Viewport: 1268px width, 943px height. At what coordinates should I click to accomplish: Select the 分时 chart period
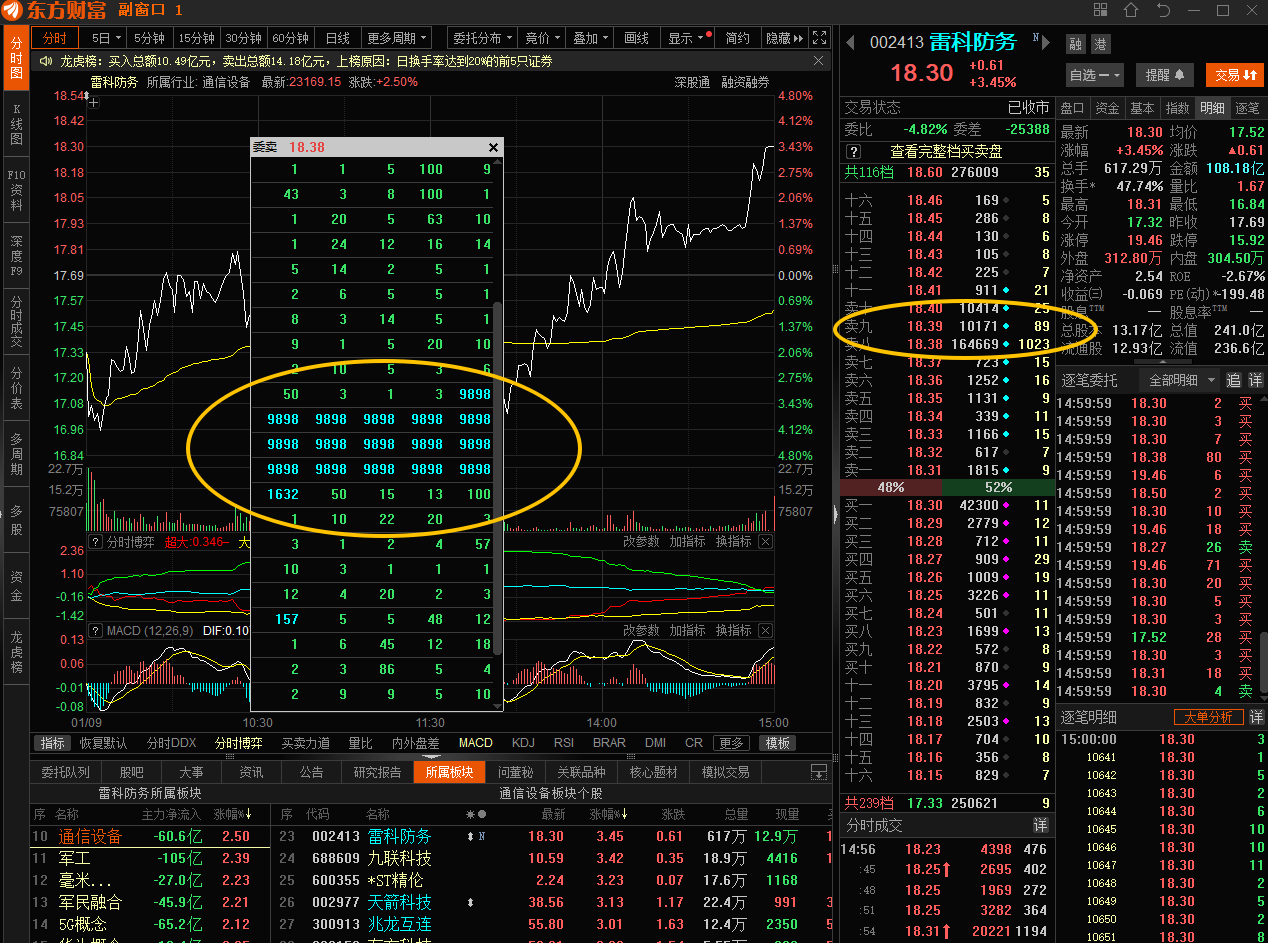tap(56, 38)
